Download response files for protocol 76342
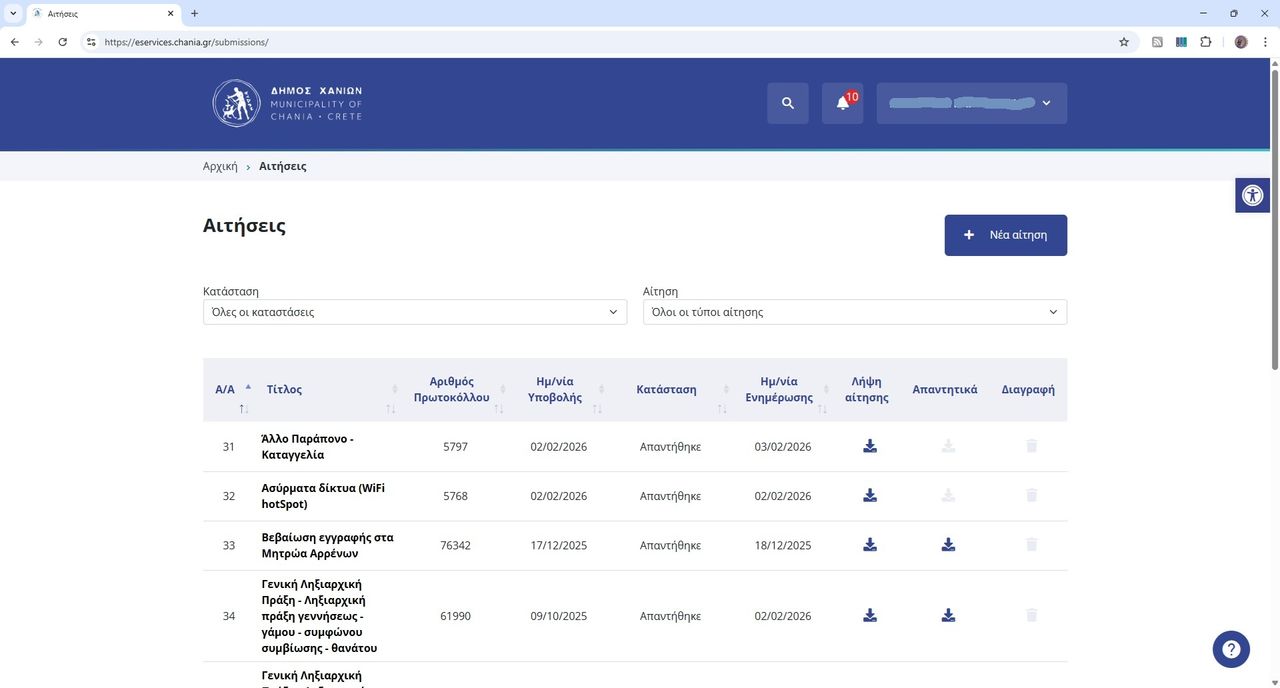1280x688 pixels. (x=948, y=545)
